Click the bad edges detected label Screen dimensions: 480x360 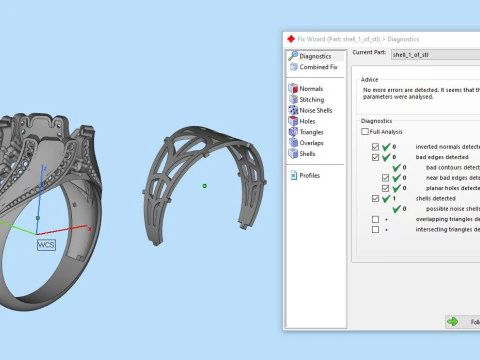point(442,157)
